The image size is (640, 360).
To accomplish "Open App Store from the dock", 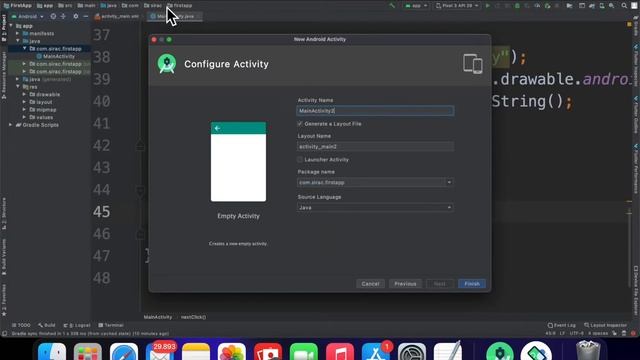I will 376,351.
